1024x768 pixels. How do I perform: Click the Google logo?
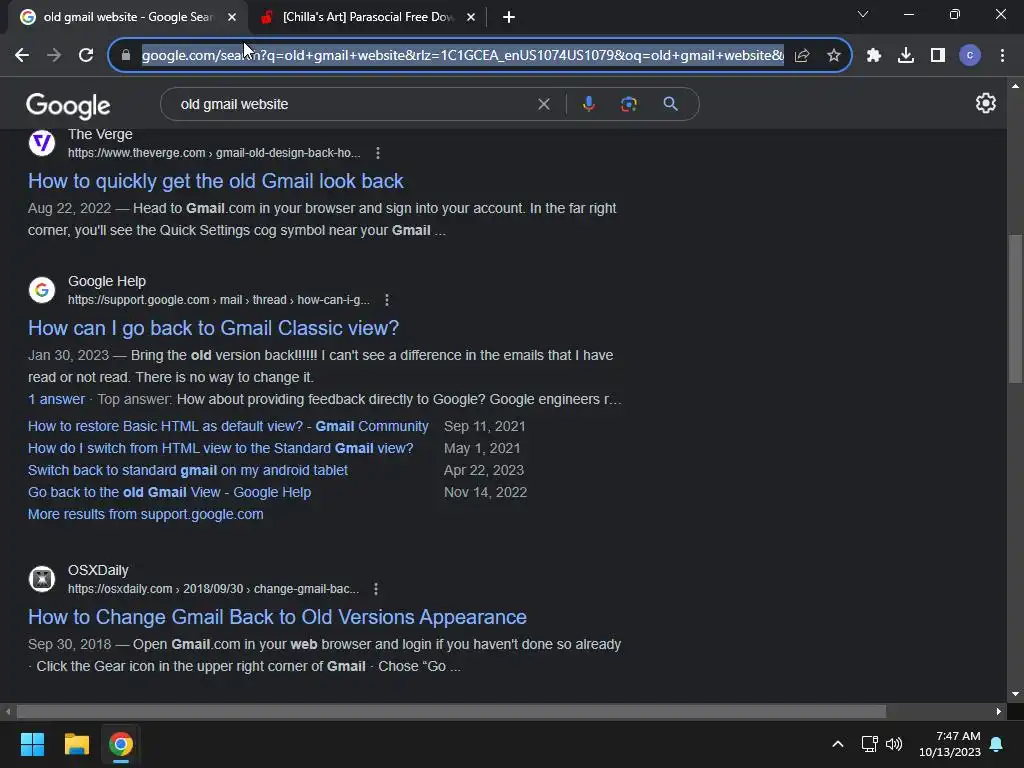[x=68, y=105]
